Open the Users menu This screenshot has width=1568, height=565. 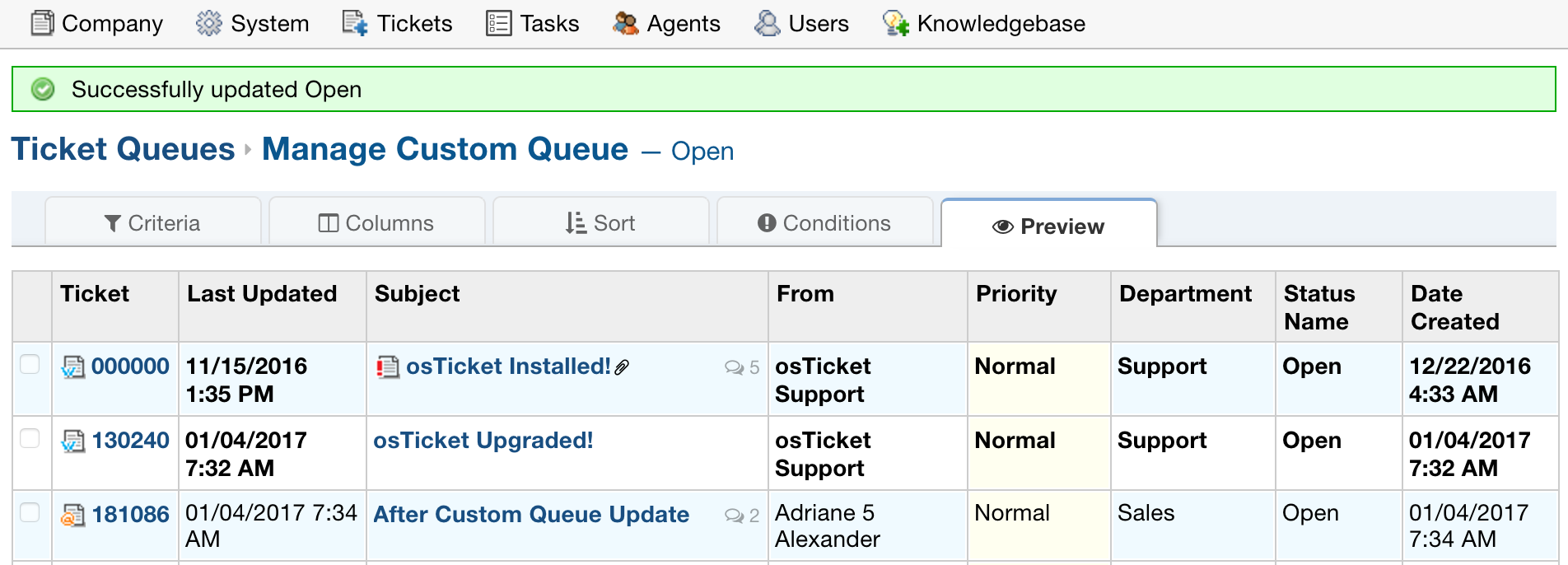802,23
